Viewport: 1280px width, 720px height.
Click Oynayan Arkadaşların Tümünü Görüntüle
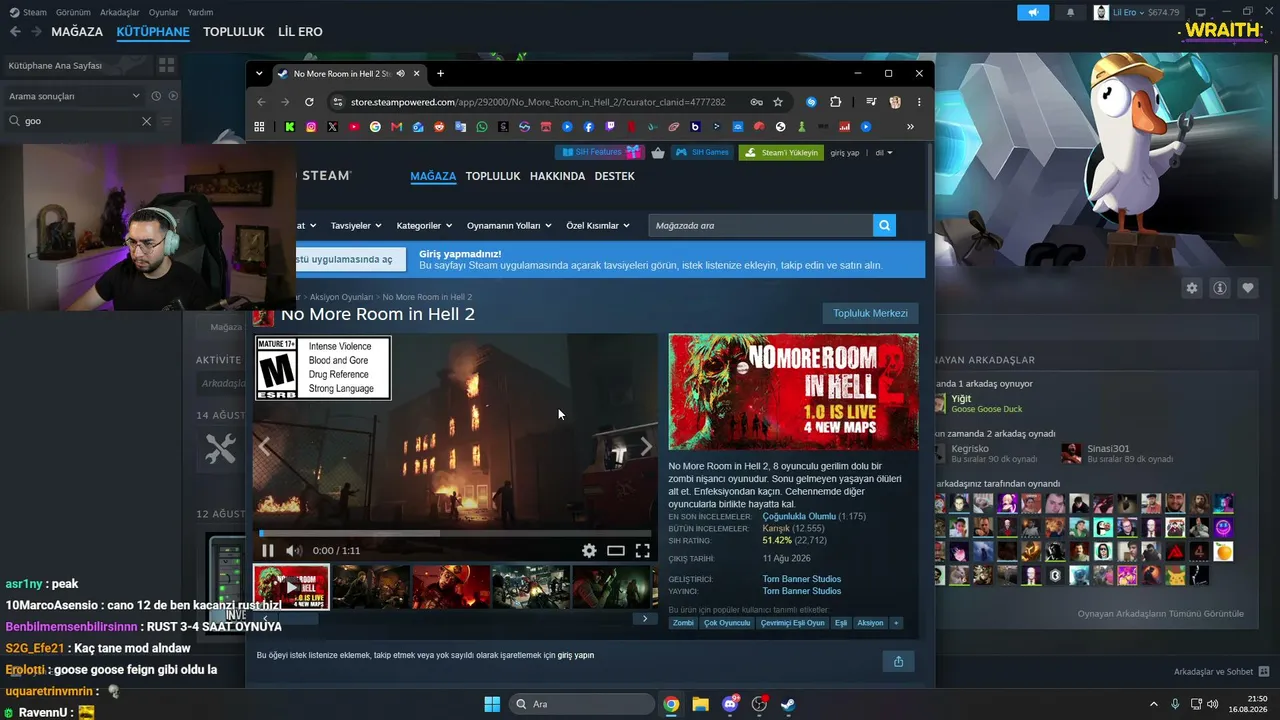click(x=1161, y=614)
